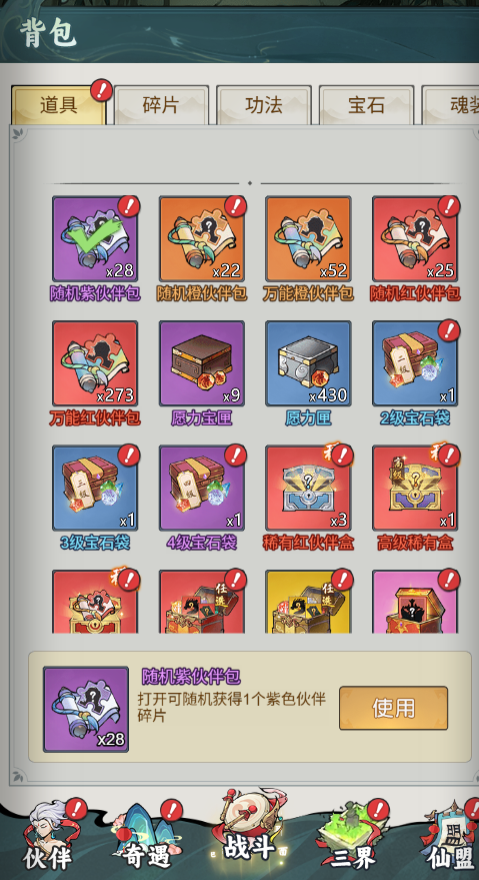The width and height of the screenshot is (479, 880).
Task: Switch to the 功法 tab
Action: (264, 105)
